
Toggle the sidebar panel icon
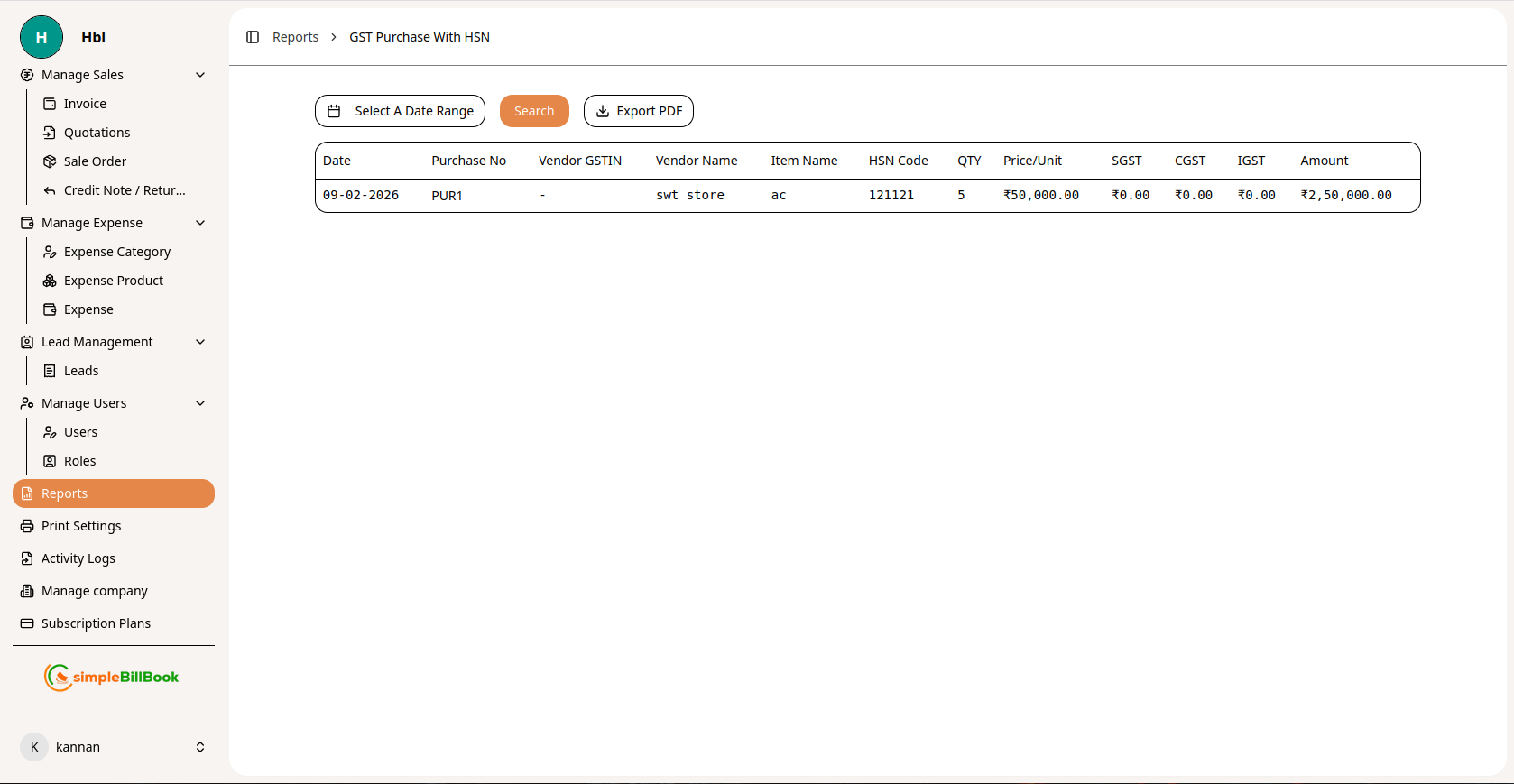coord(253,37)
